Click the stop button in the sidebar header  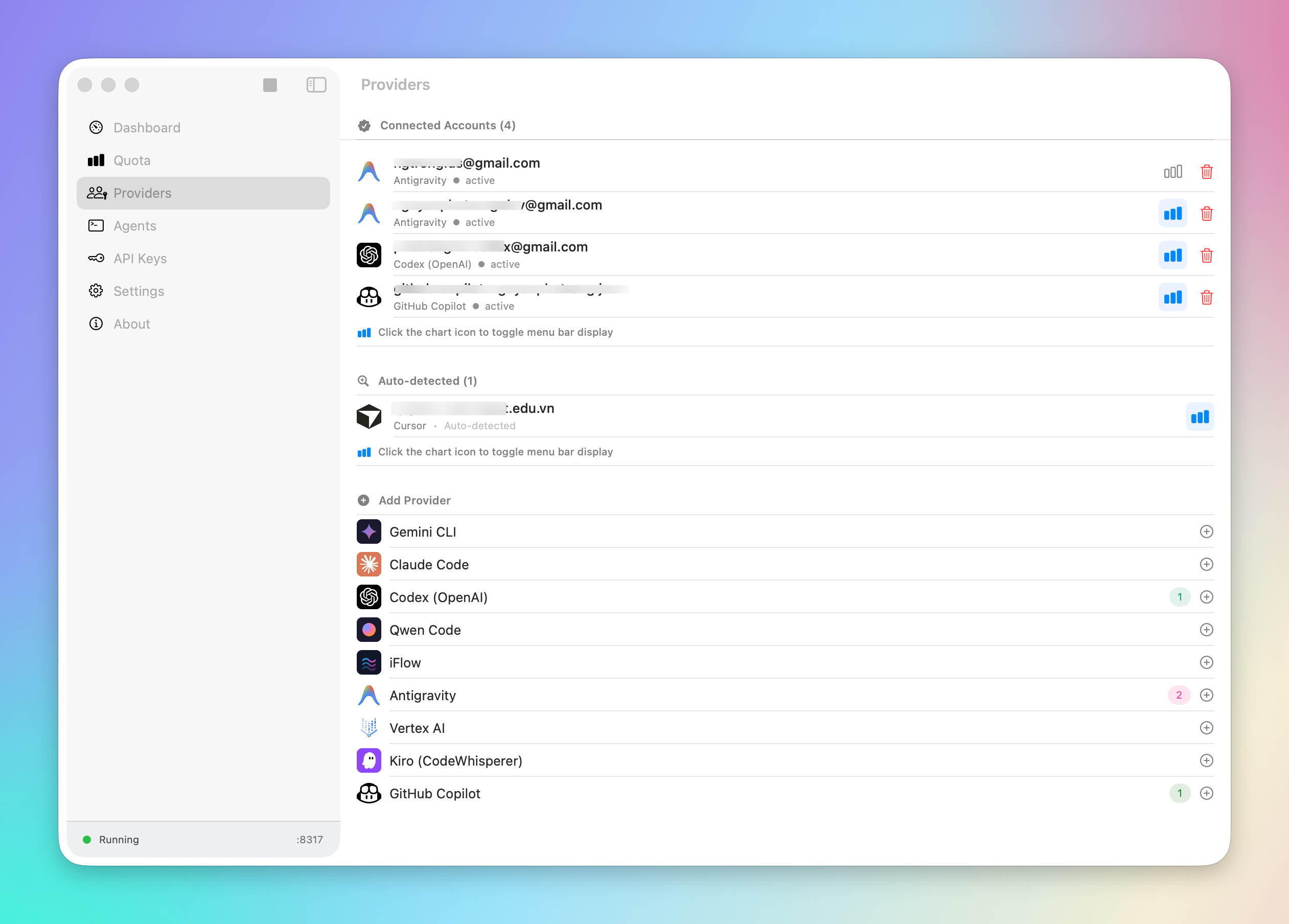click(270, 85)
